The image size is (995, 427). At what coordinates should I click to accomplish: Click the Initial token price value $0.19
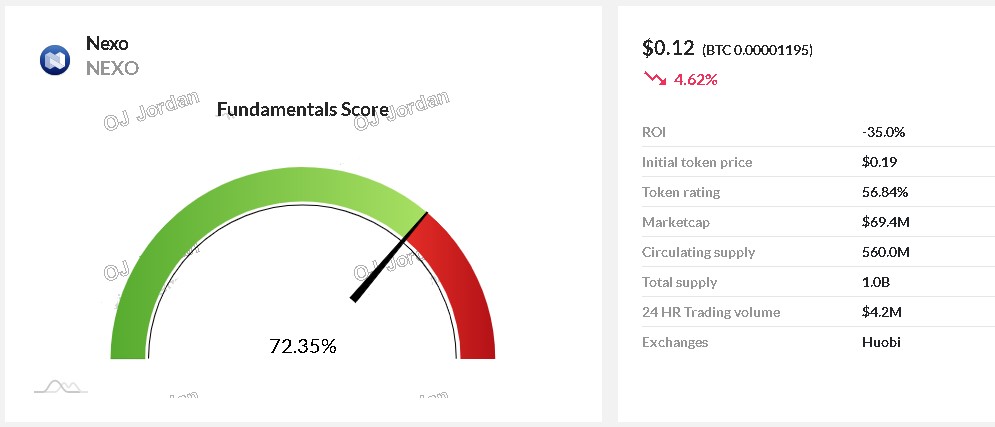876,162
